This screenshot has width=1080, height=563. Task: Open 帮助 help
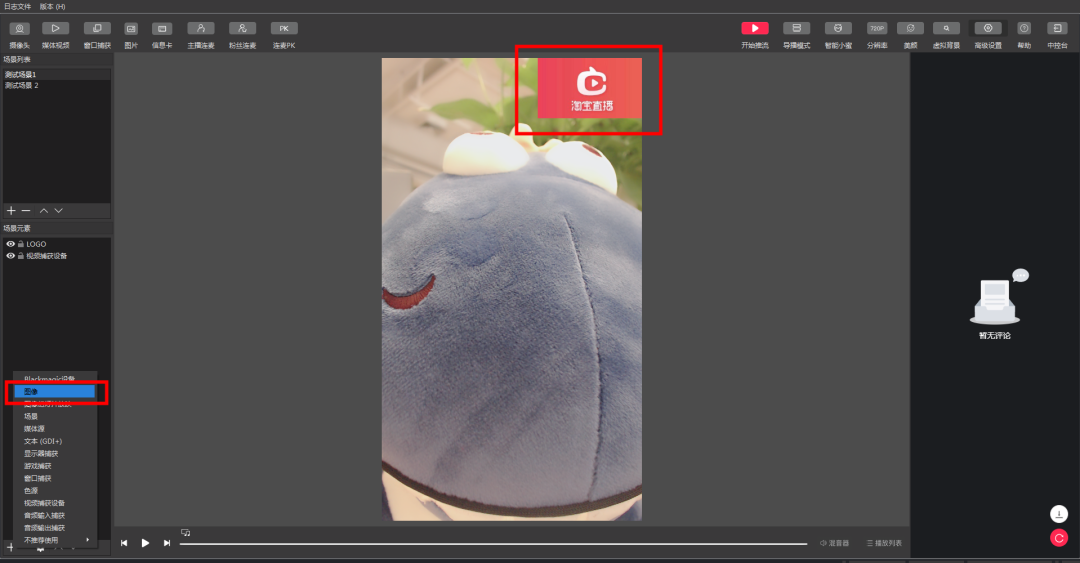pos(1024,34)
